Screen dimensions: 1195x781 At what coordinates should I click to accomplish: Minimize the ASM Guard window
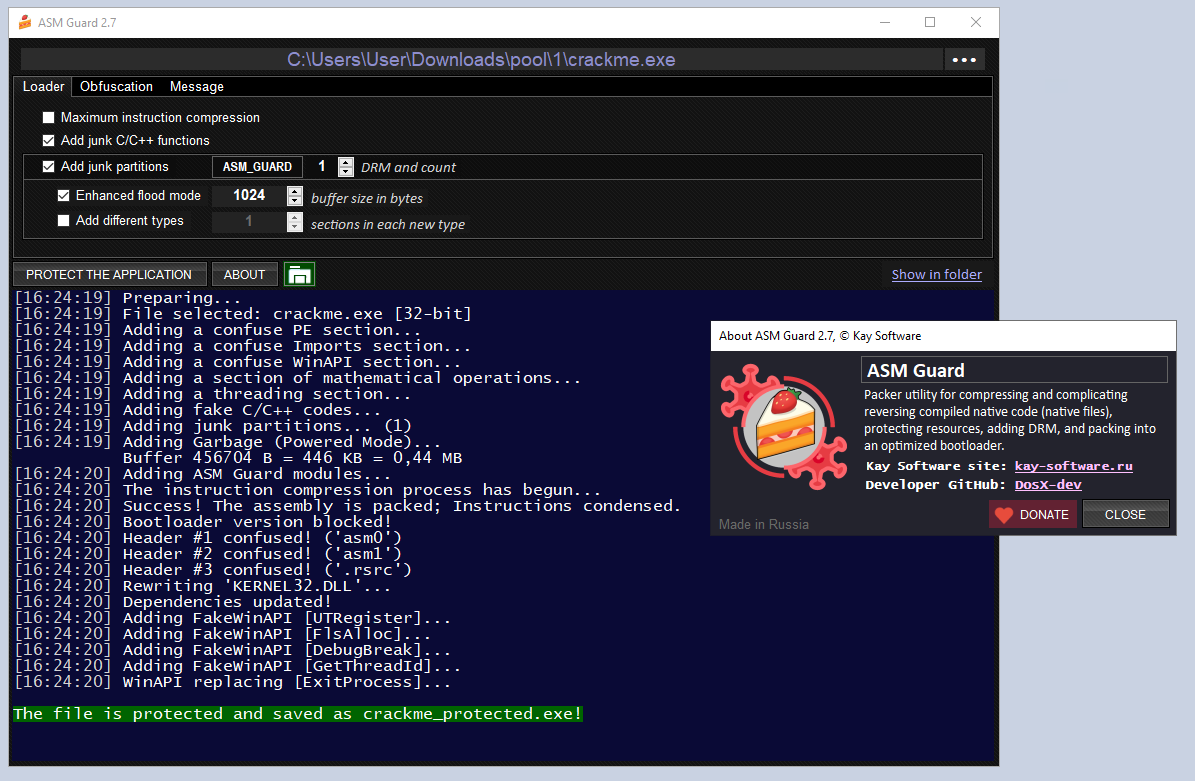click(885, 22)
